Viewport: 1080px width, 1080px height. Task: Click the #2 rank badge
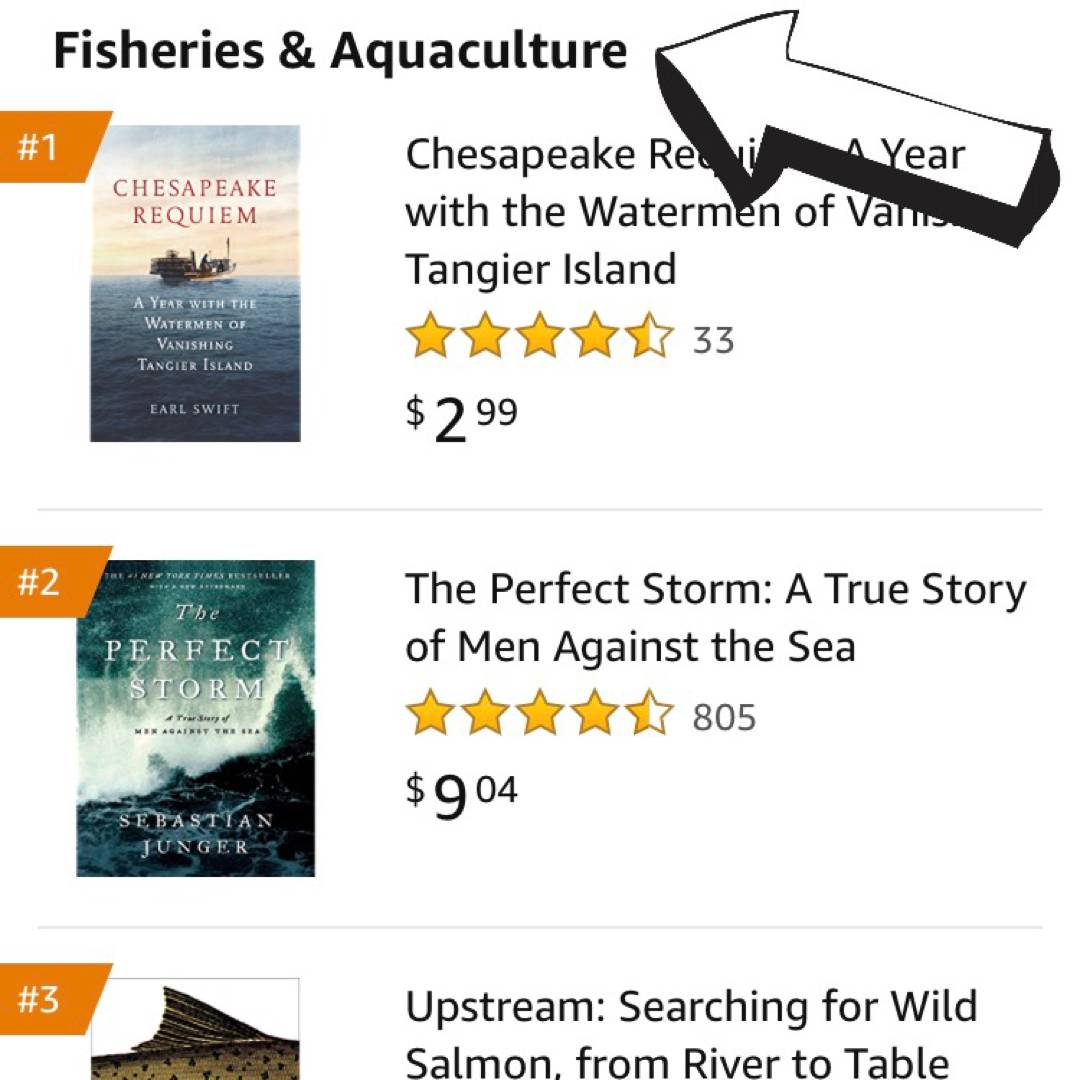point(43,582)
